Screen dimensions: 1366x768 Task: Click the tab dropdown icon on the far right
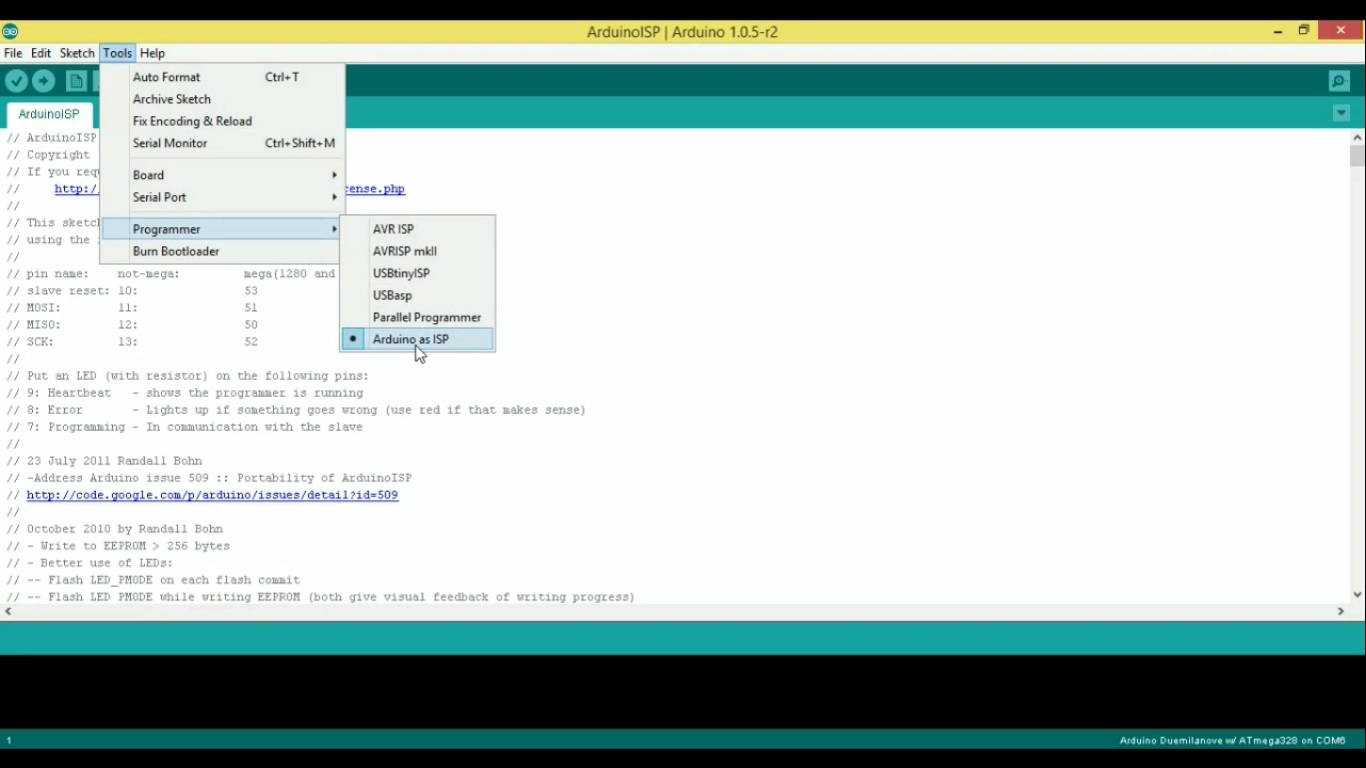pyautogui.click(x=1341, y=113)
